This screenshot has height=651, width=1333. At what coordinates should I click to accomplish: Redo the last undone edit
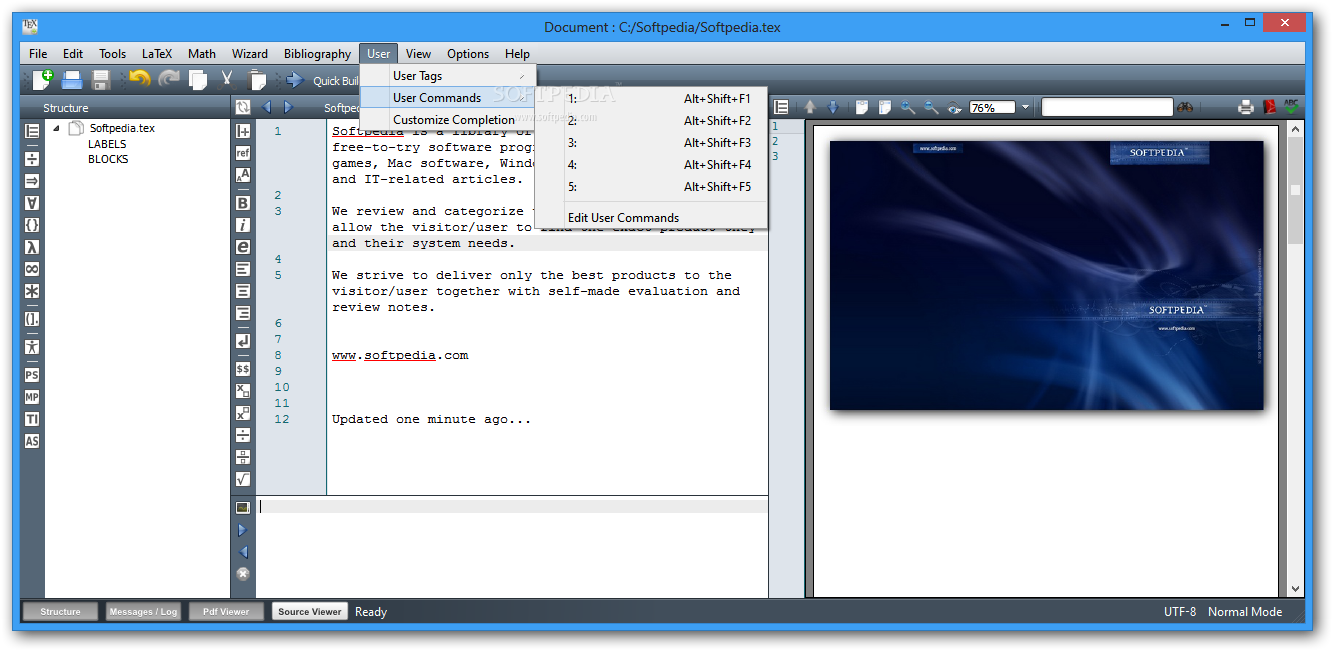[x=169, y=80]
